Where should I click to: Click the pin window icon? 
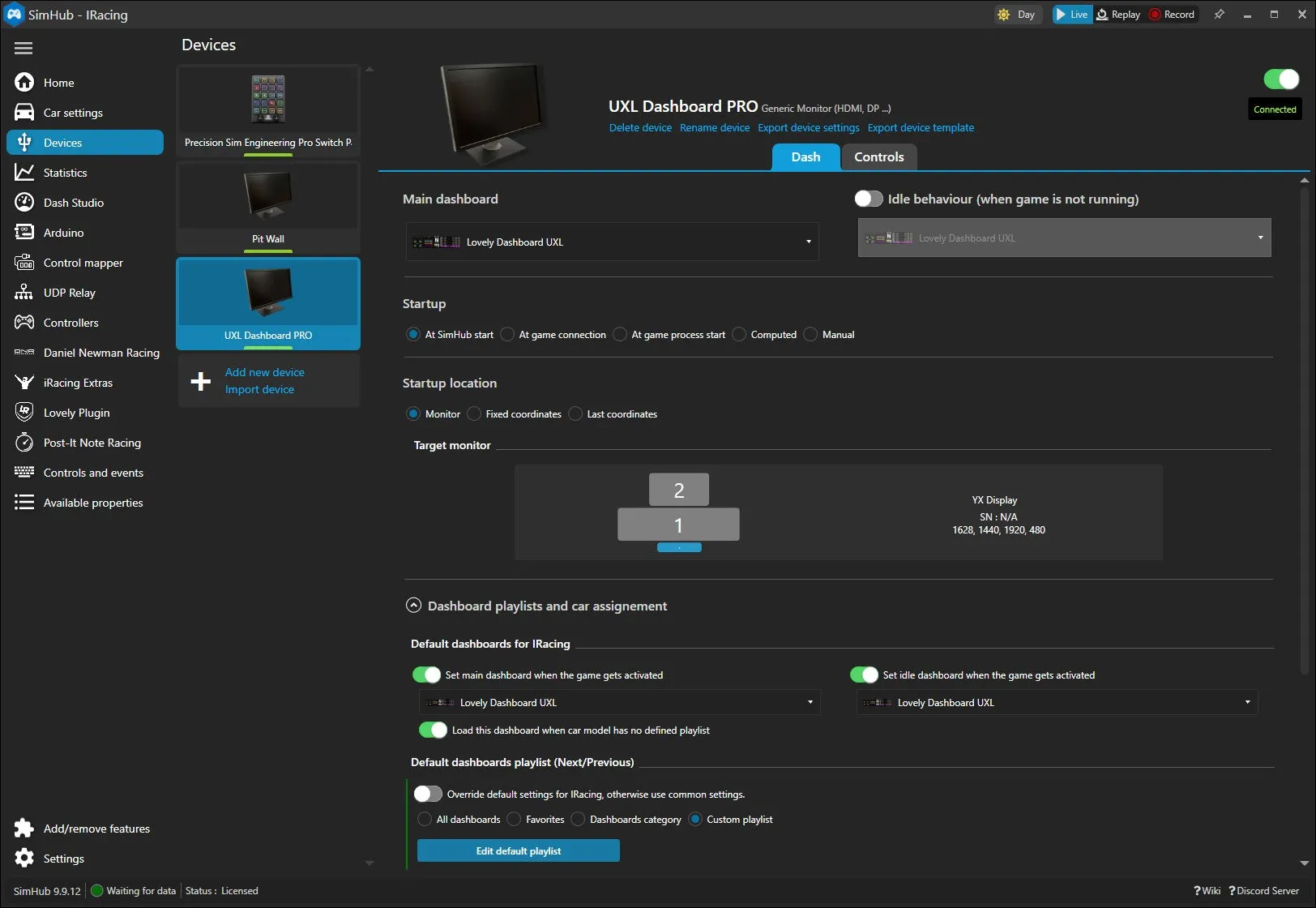pyautogui.click(x=1219, y=15)
